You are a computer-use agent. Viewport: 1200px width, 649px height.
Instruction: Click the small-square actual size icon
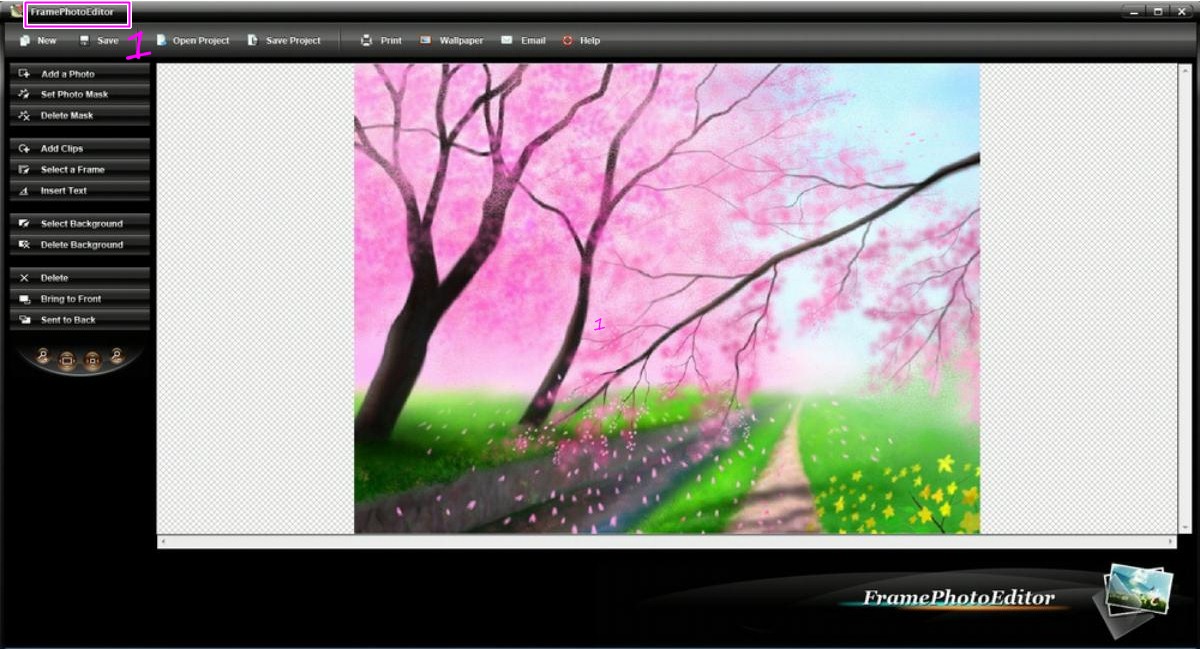[93, 360]
